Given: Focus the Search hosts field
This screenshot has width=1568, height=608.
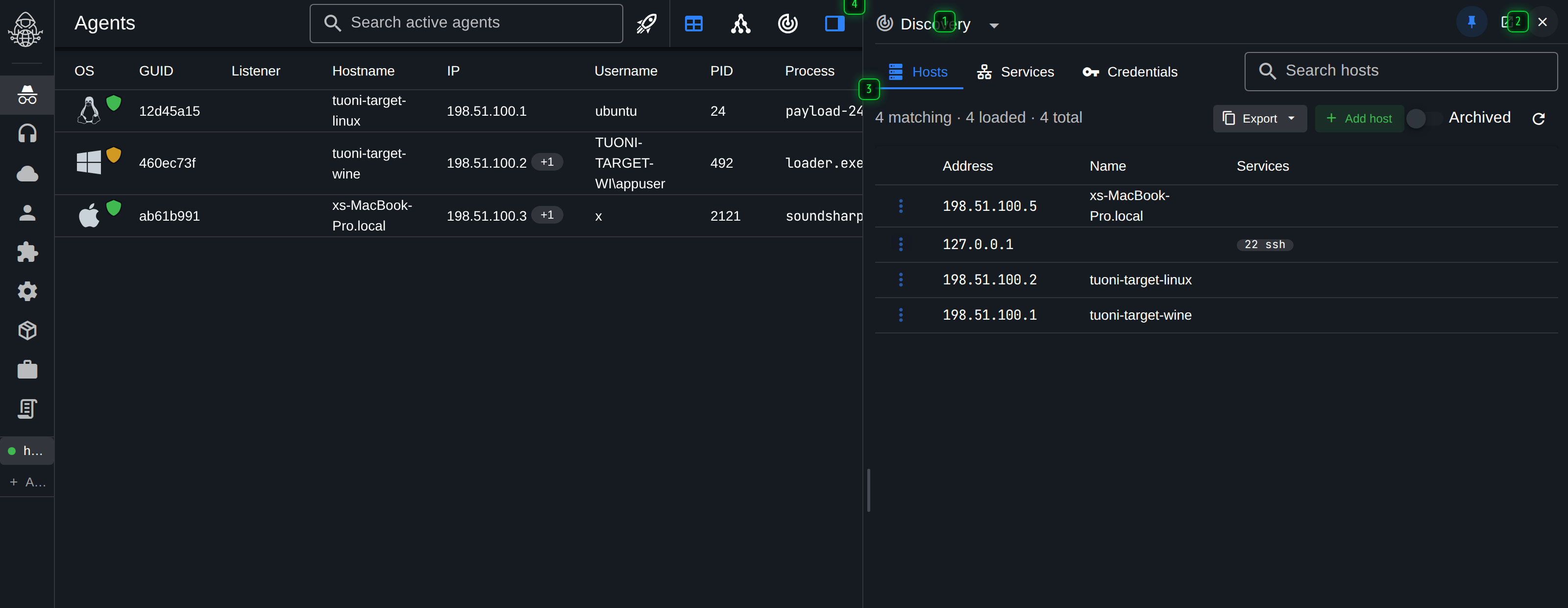Looking at the screenshot, I should click(1401, 71).
